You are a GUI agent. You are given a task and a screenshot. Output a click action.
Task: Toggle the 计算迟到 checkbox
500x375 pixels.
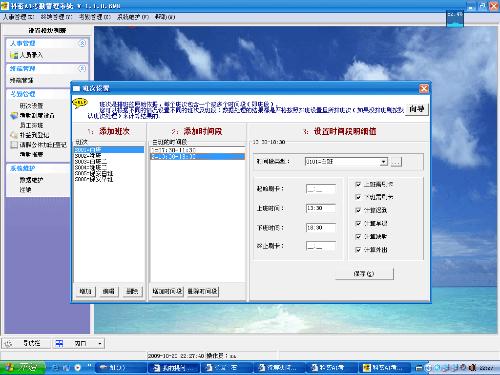(358, 210)
